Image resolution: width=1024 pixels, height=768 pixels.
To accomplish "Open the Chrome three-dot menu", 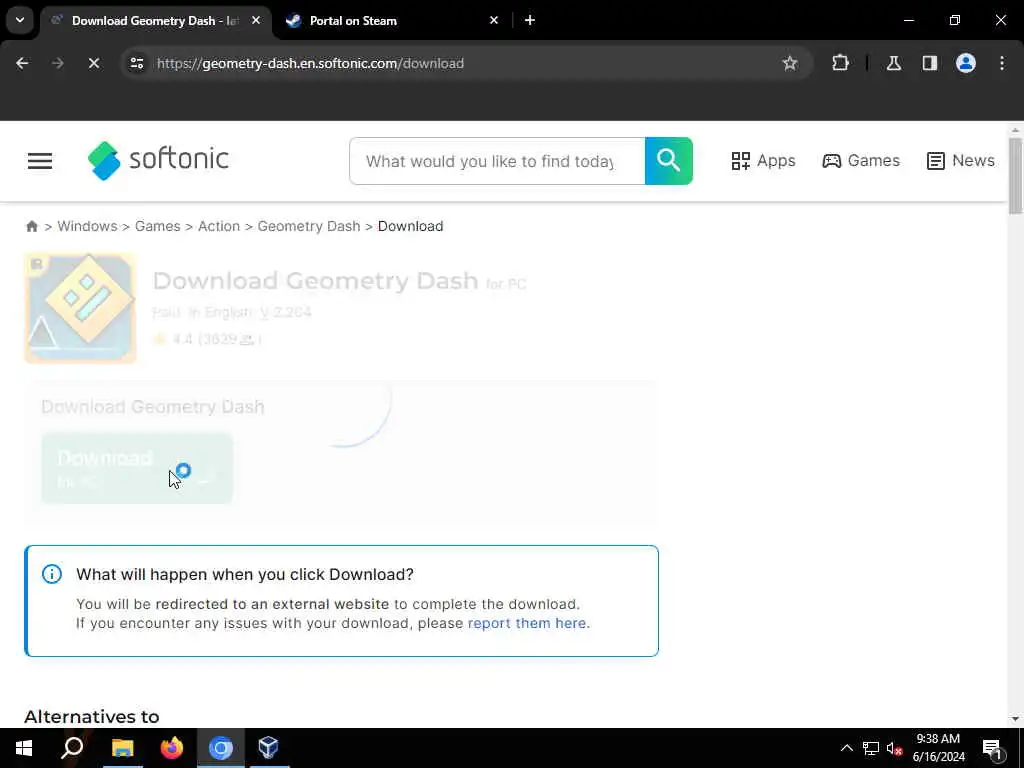I will pos(1002,63).
